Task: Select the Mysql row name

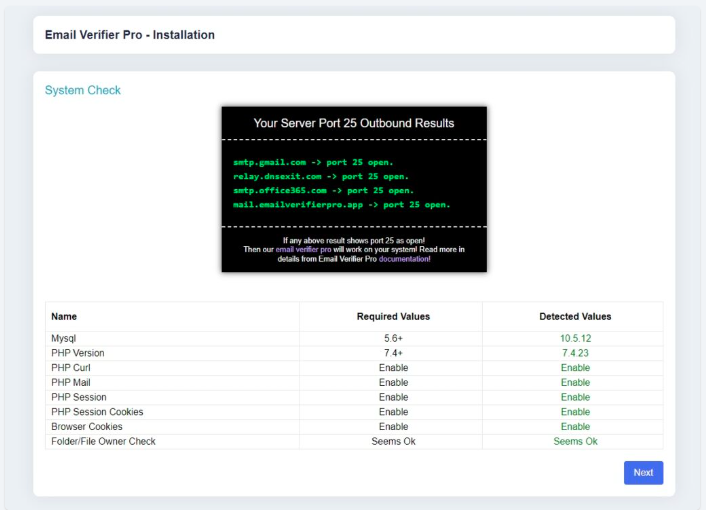Action: 64,339
